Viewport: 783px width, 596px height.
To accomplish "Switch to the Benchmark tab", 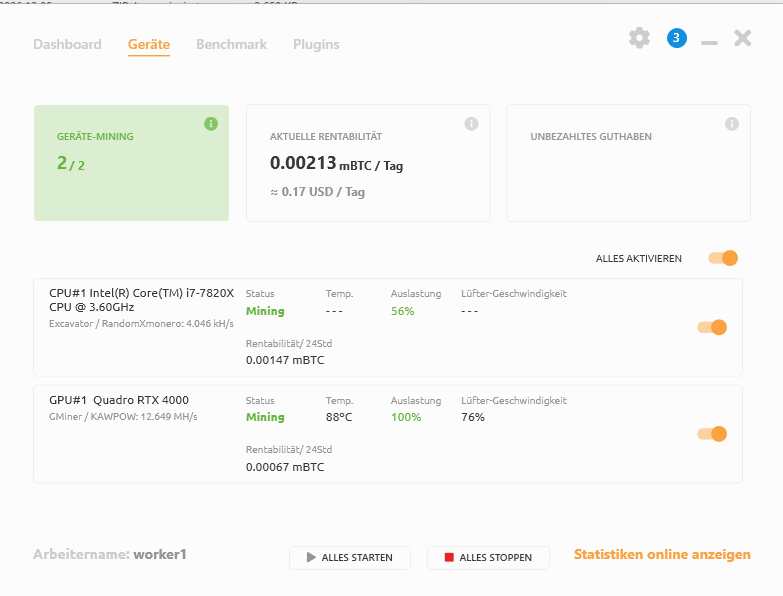I will point(231,45).
